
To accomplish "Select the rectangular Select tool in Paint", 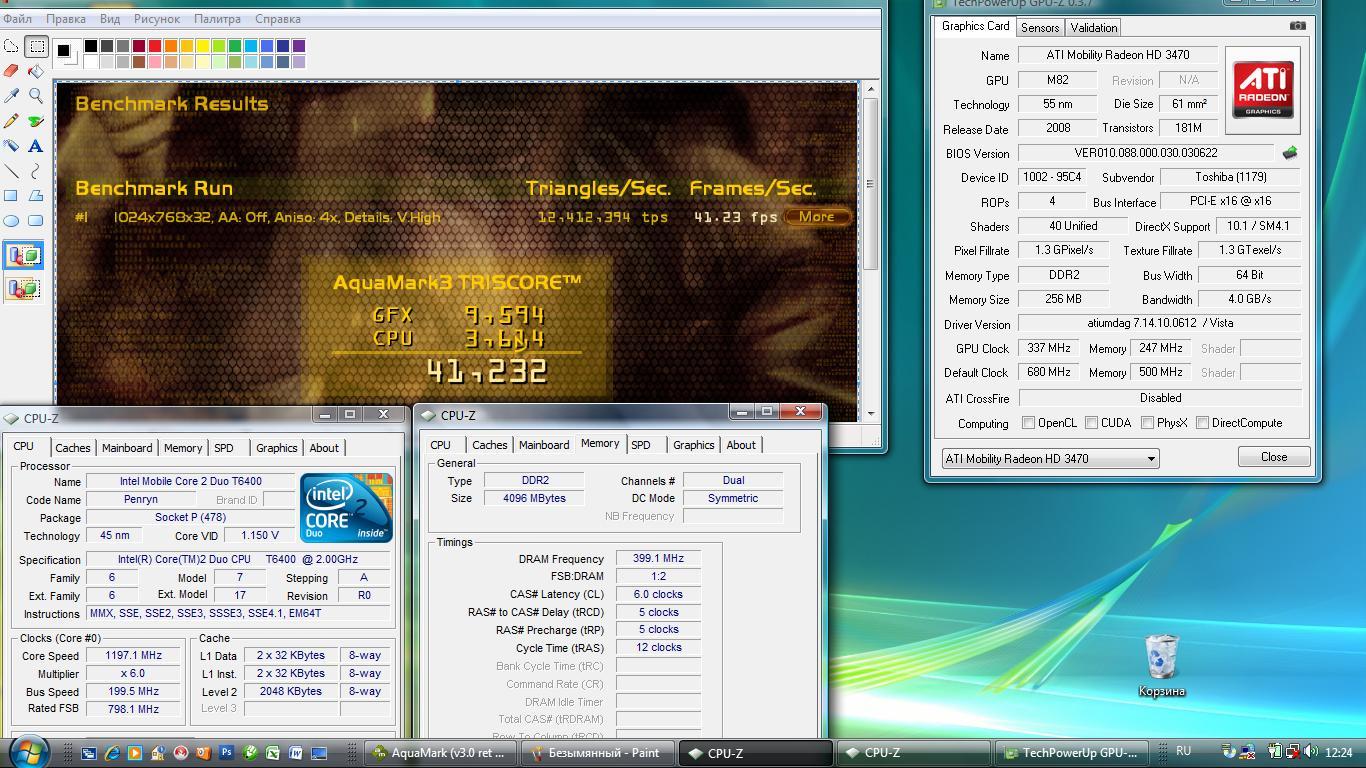I will (36, 46).
